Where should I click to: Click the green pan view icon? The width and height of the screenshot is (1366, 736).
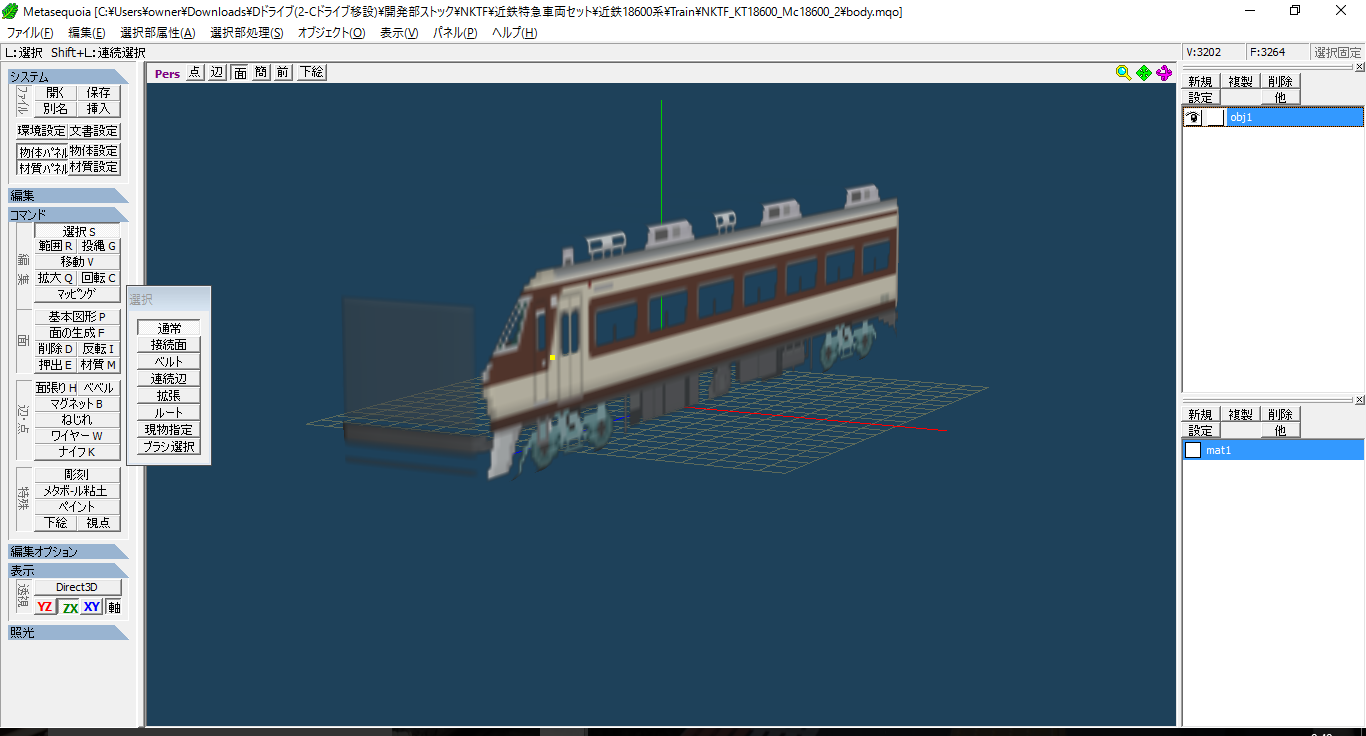1144,72
